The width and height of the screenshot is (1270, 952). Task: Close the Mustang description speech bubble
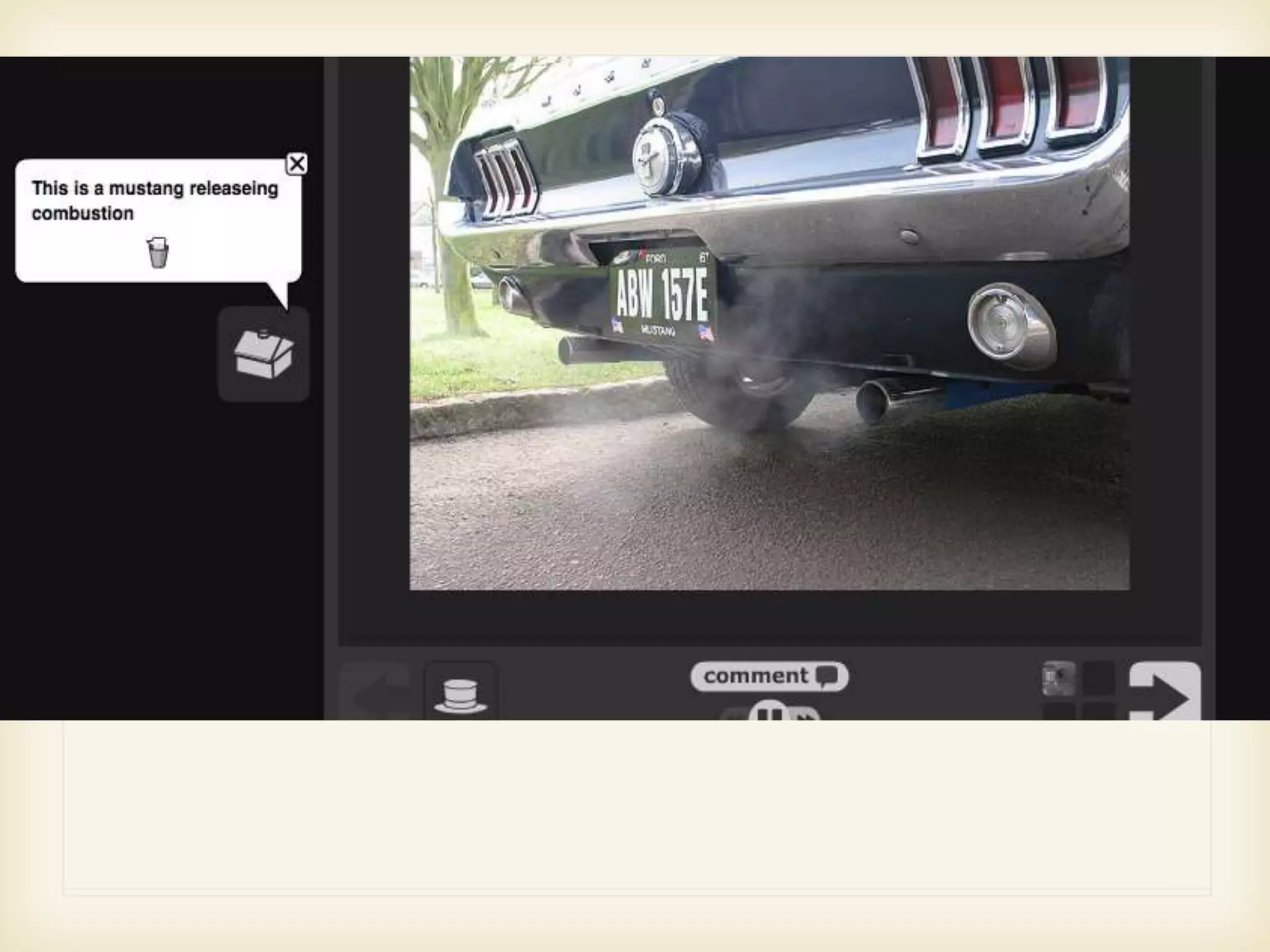297,164
